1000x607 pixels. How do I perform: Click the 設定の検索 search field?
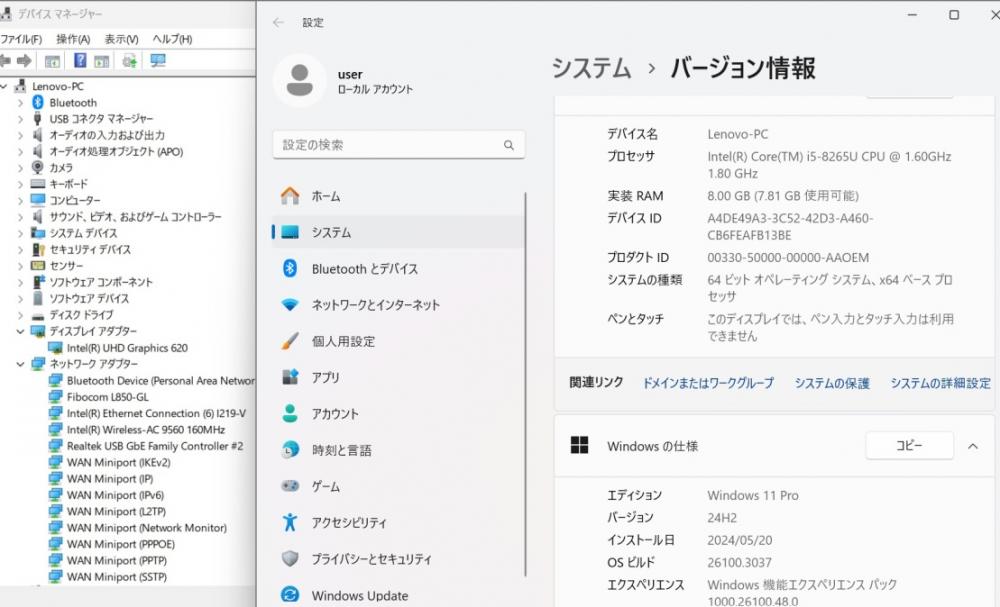(399, 145)
